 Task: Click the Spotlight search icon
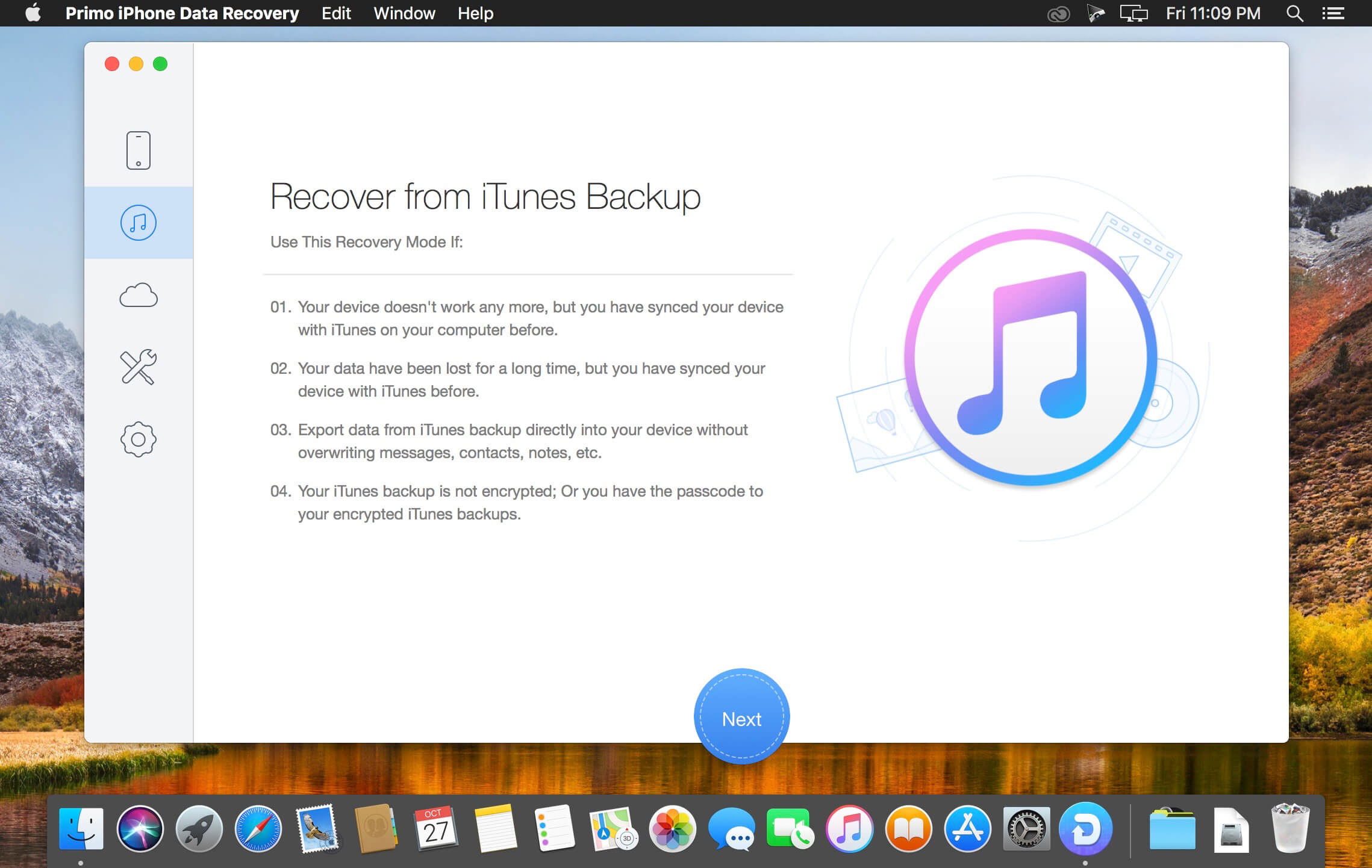tap(1294, 13)
